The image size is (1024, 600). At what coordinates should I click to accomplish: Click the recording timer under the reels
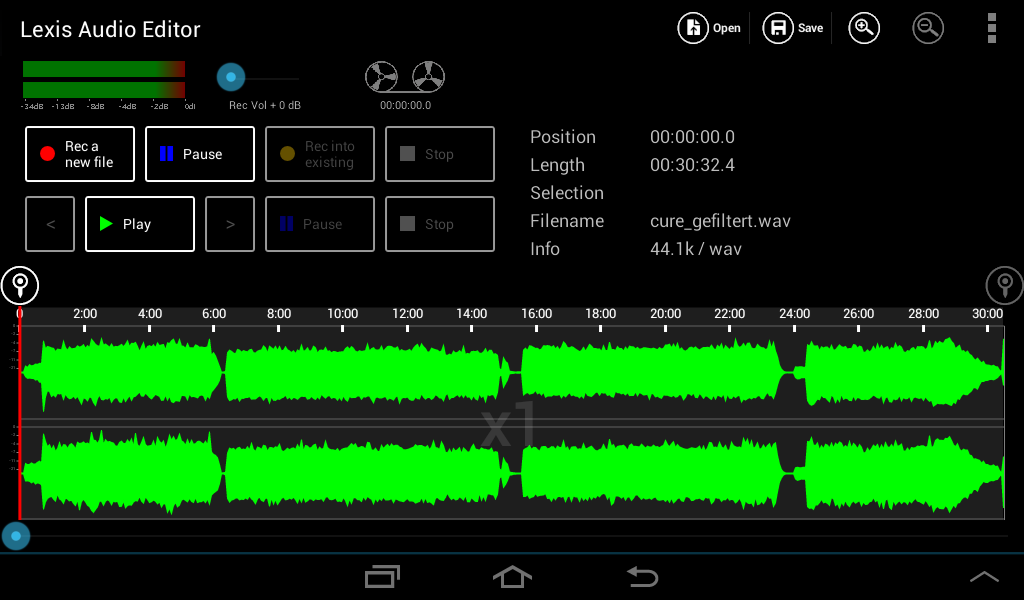click(x=406, y=105)
